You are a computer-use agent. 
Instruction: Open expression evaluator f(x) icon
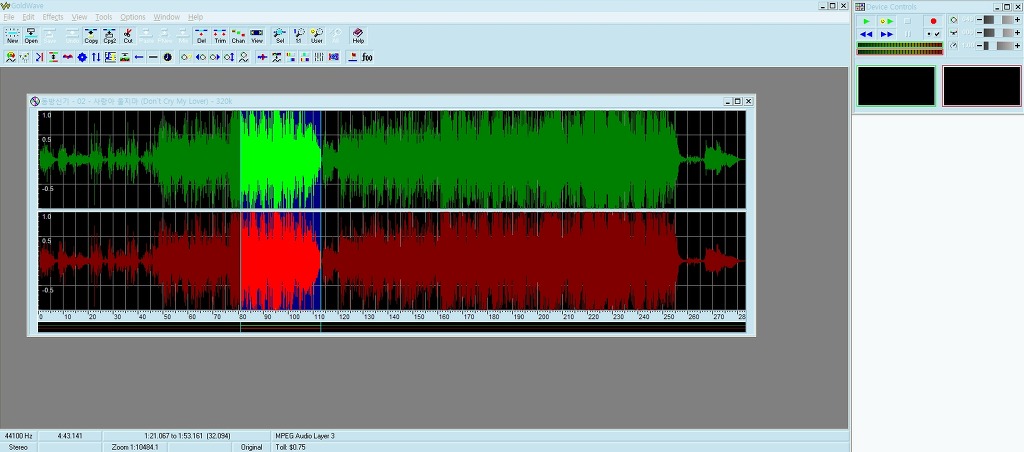[367, 57]
